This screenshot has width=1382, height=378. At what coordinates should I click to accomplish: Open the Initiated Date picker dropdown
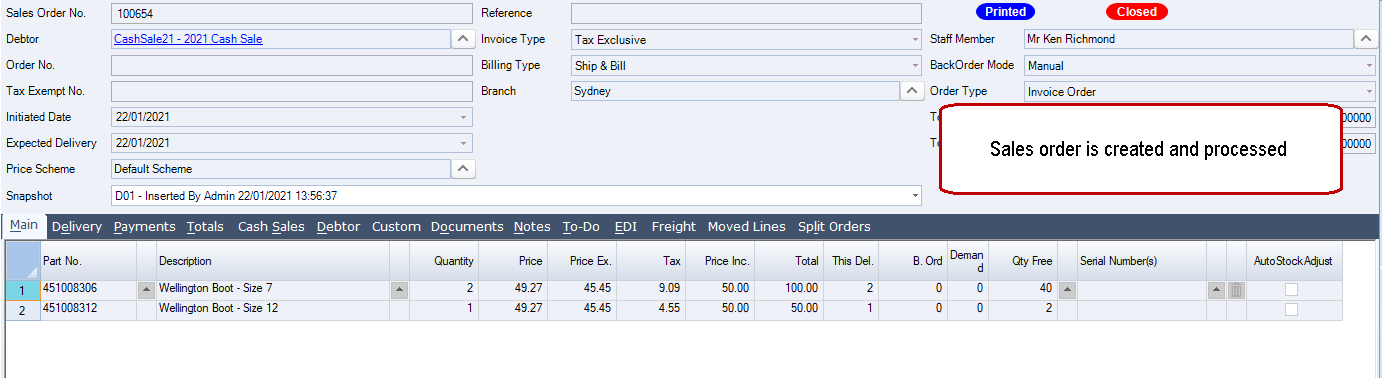[x=463, y=118]
